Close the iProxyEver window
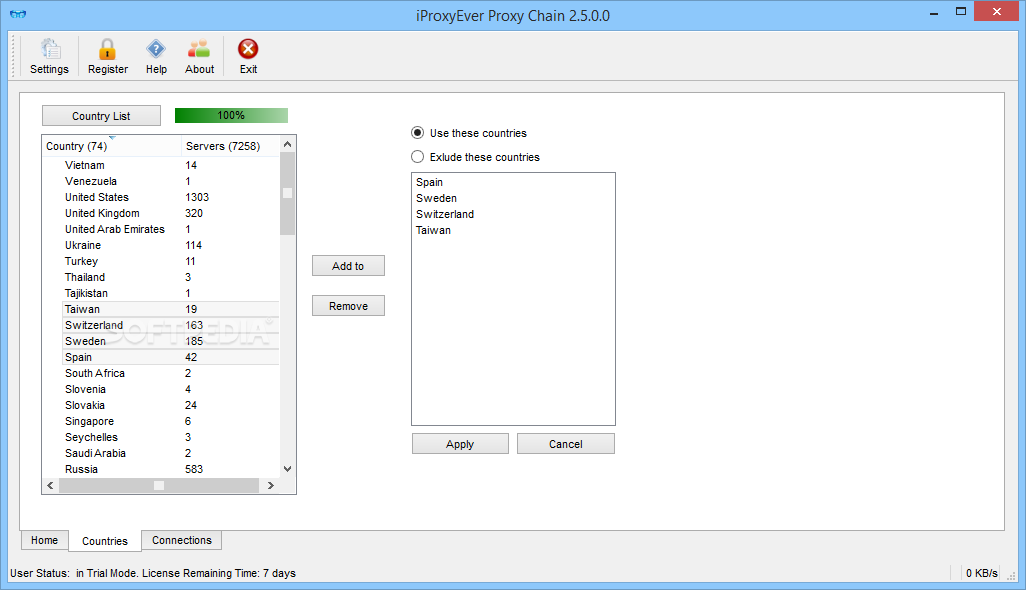The width and height of the screenshot is (1026, 590). (x=997, y=12)
